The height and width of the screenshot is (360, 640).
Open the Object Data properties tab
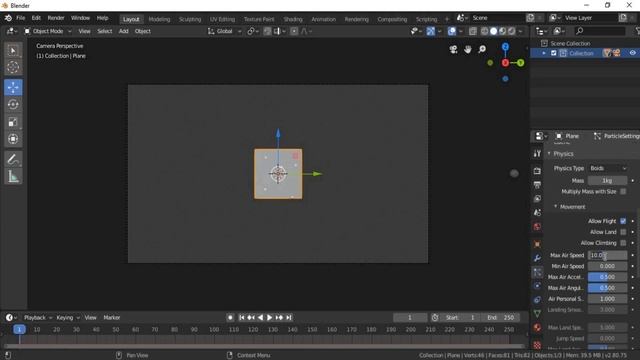pos(537,313)
